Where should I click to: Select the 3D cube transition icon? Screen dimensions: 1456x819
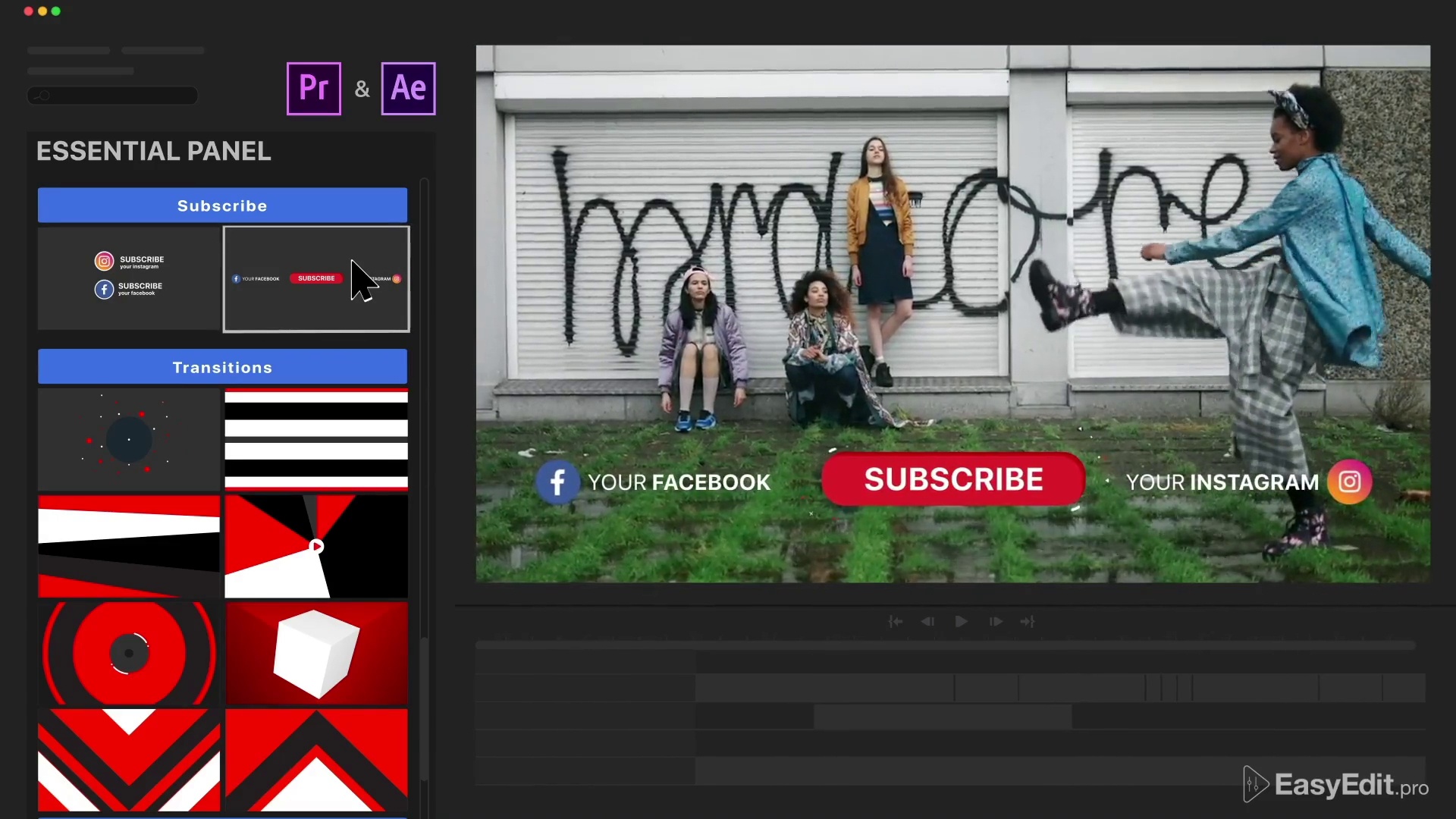point(316,652)
